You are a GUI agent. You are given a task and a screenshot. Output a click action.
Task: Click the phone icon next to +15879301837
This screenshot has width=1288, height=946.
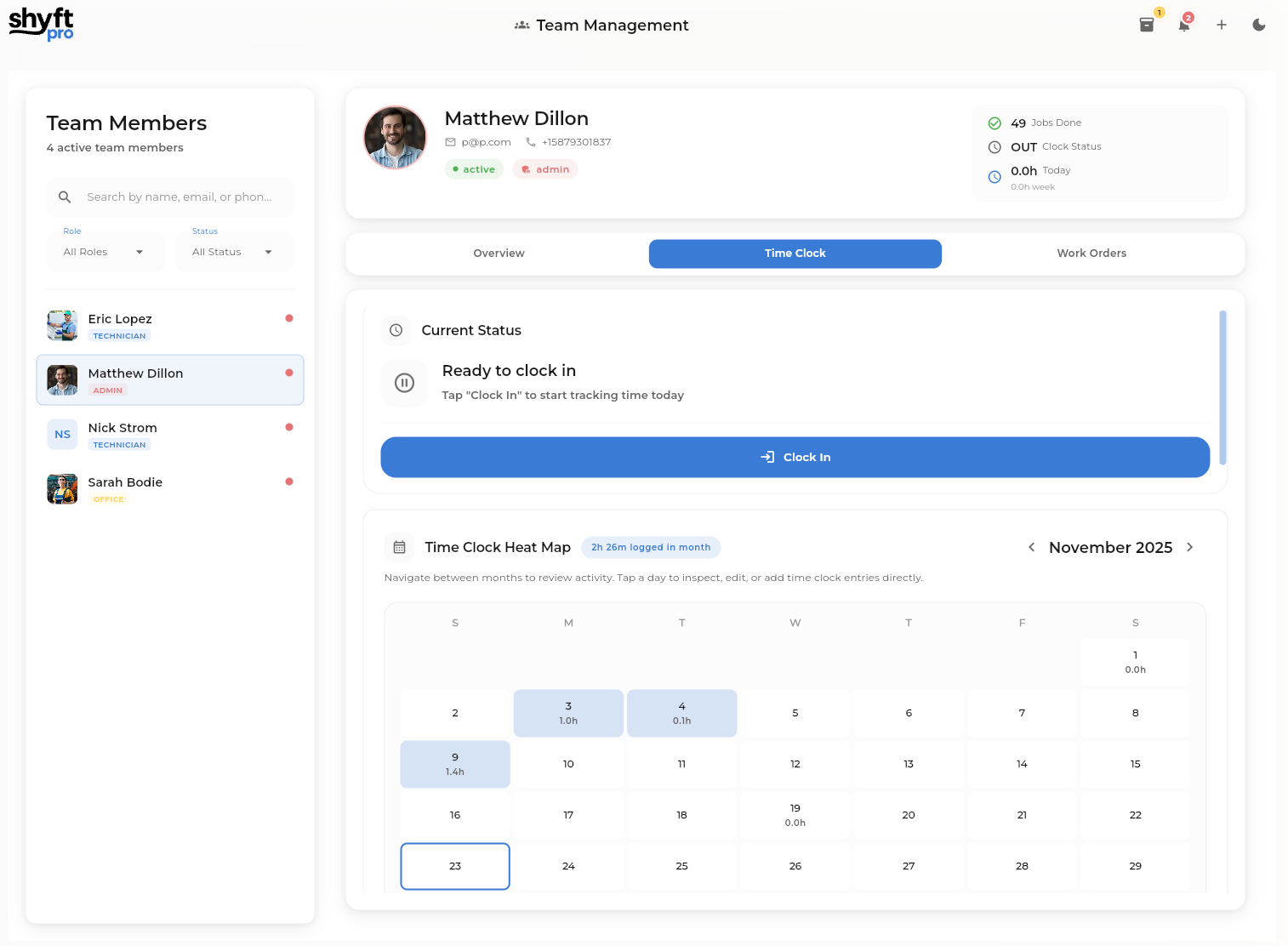click(x=532, y=142)
